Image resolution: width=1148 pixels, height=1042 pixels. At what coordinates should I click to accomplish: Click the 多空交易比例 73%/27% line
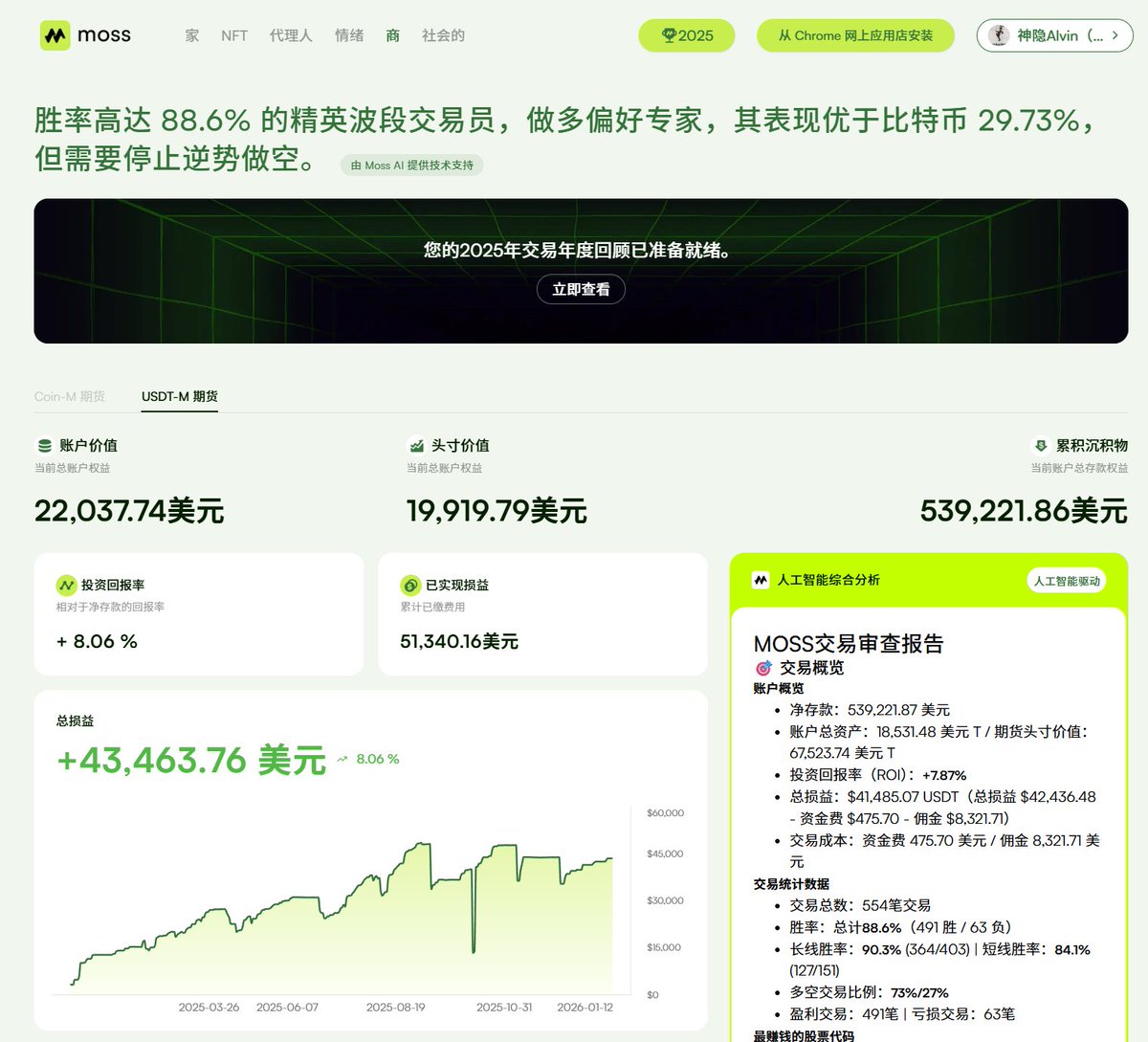pos(869,992)
